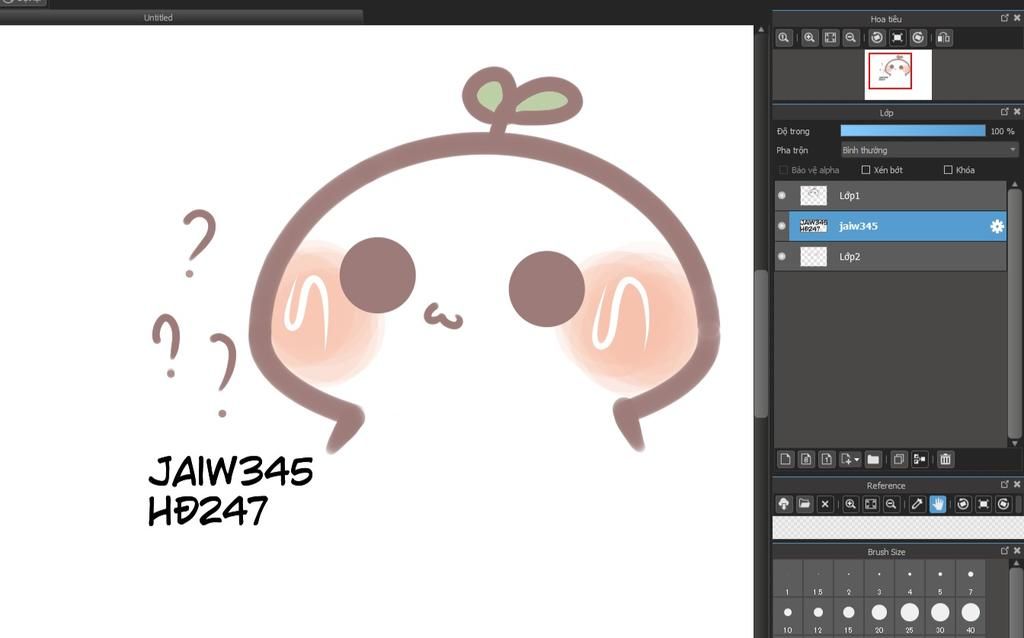
Task: Open cloud image in Reference panel
Action: (784, 504)
